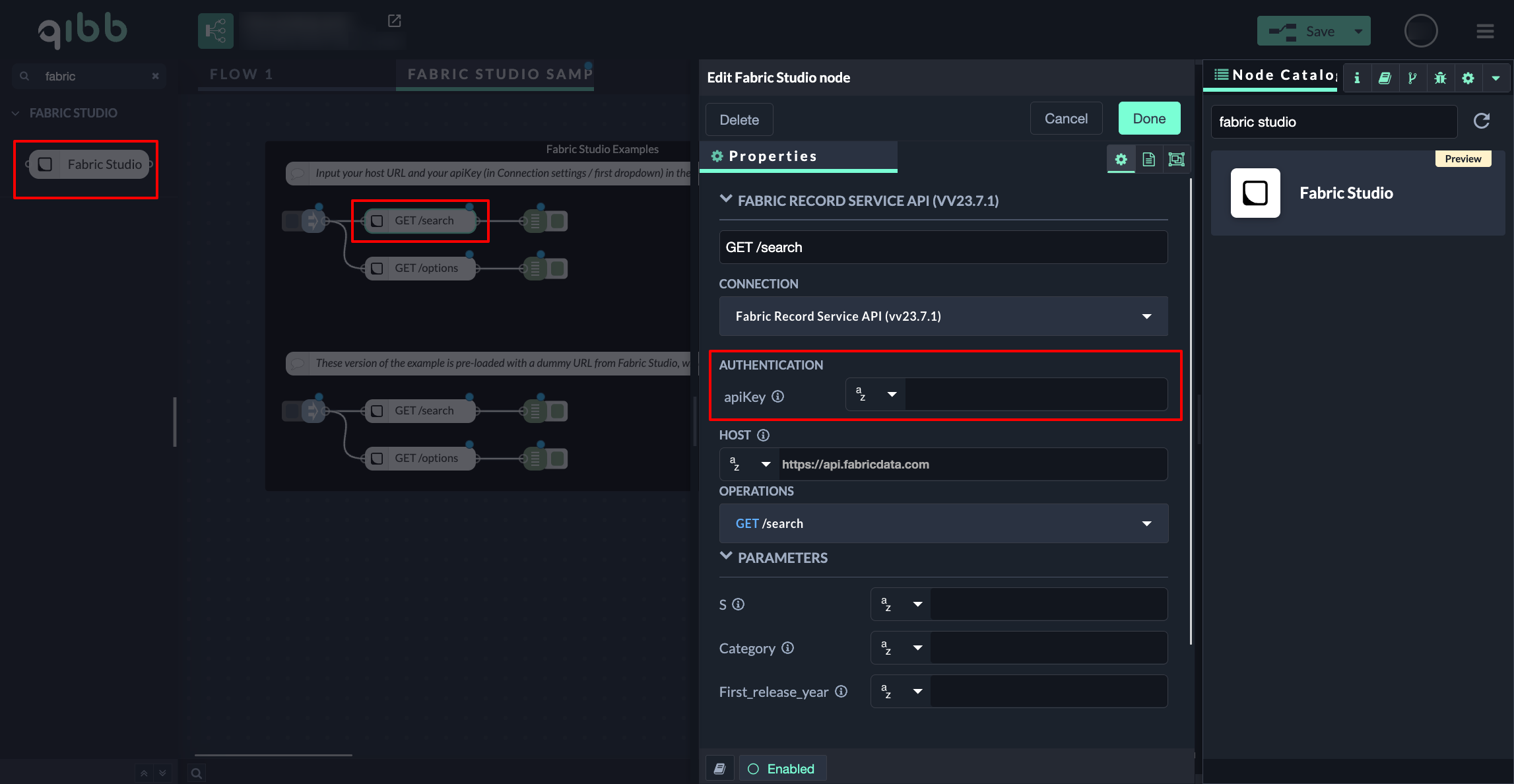Refresh the node catalog results
1514x784 pixels.
[1482, 121]
